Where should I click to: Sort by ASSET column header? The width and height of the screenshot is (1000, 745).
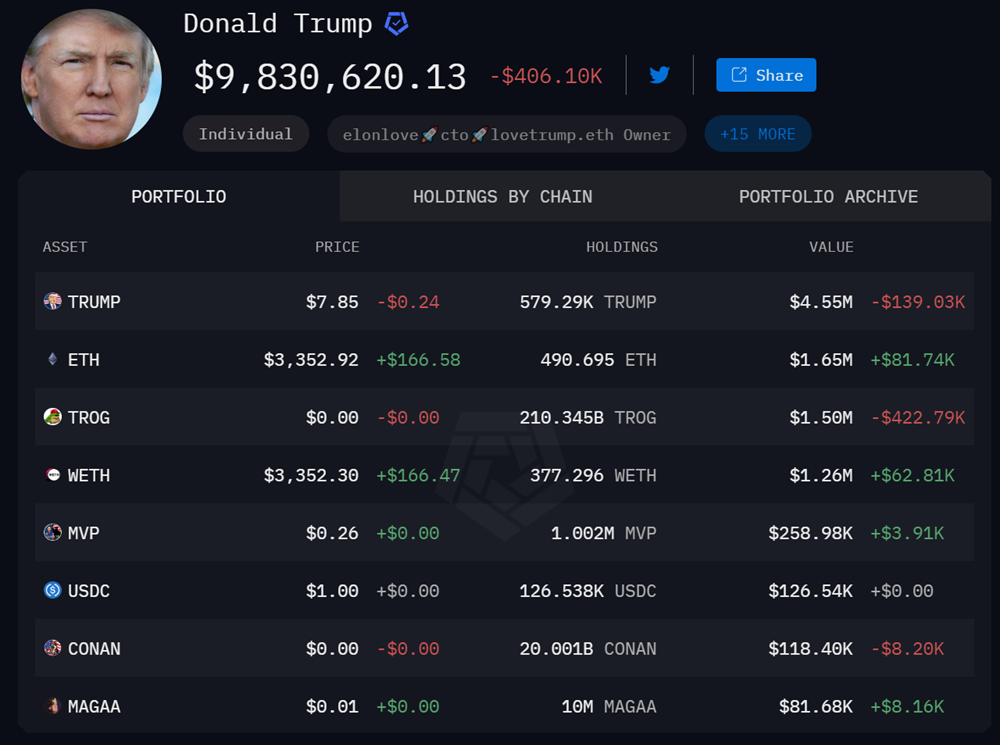tap(65, 247)
